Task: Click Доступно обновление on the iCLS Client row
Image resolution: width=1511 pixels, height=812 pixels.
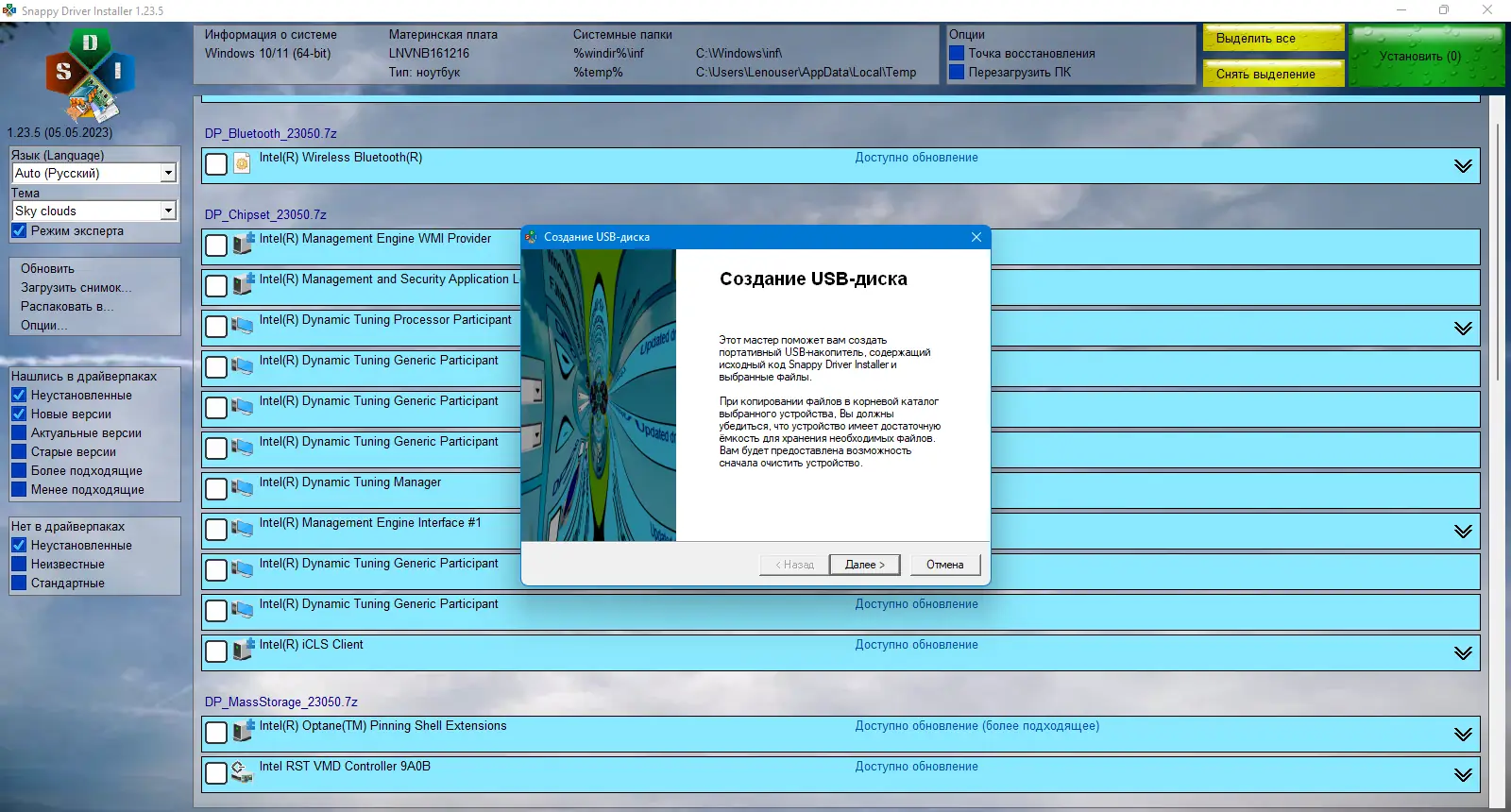Action: point(916,645)
